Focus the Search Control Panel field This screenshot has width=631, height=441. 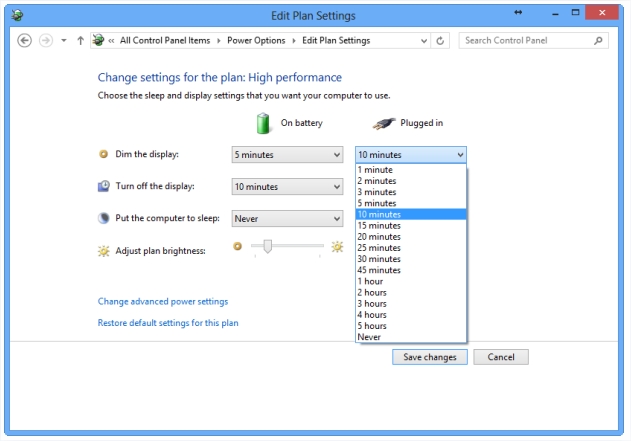[534, 41]
